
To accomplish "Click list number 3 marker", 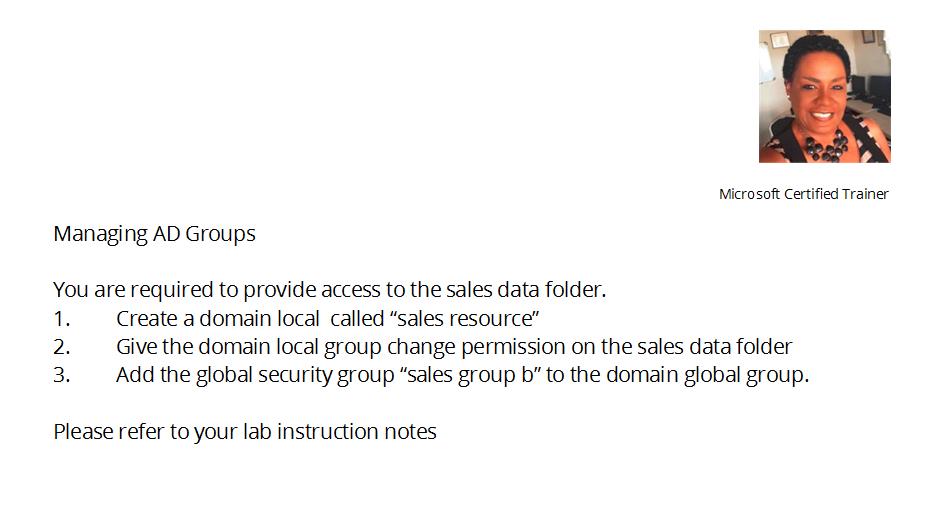I will click(x=62, y=375).
